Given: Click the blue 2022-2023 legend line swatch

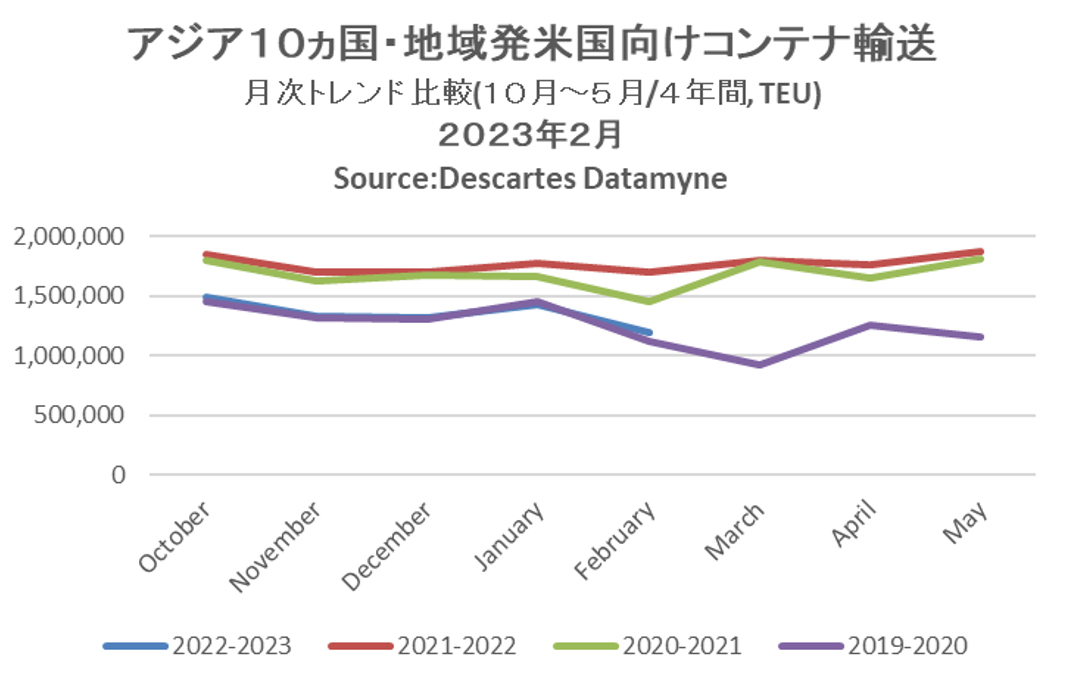Looking at the screenshot, I should 134,646.
